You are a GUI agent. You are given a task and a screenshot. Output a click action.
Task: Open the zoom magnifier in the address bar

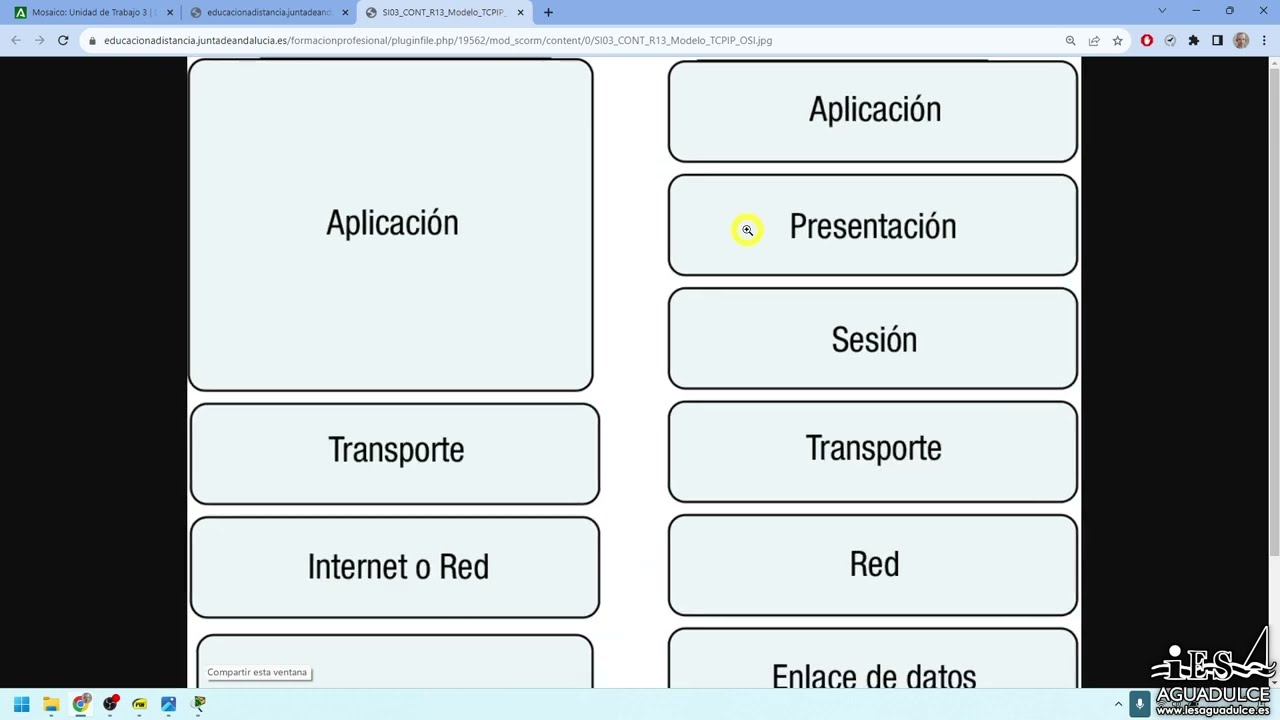coord(1070,41)
